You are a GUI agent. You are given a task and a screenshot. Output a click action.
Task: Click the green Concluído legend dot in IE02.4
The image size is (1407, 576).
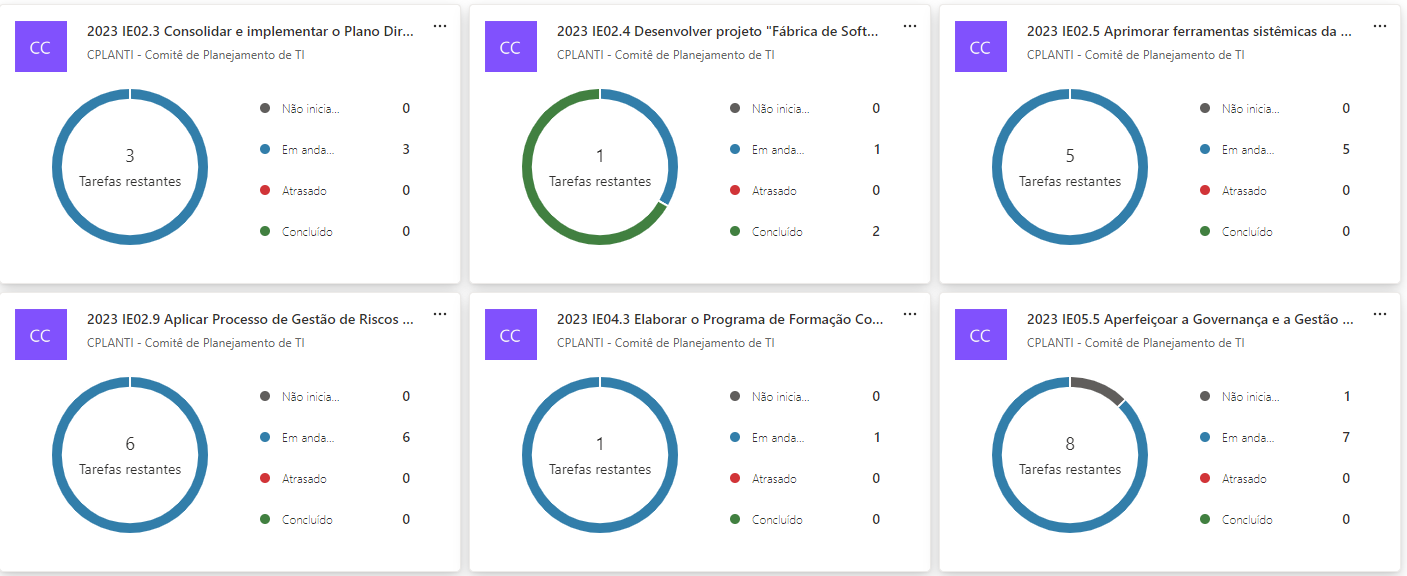[x=735, y=232]
